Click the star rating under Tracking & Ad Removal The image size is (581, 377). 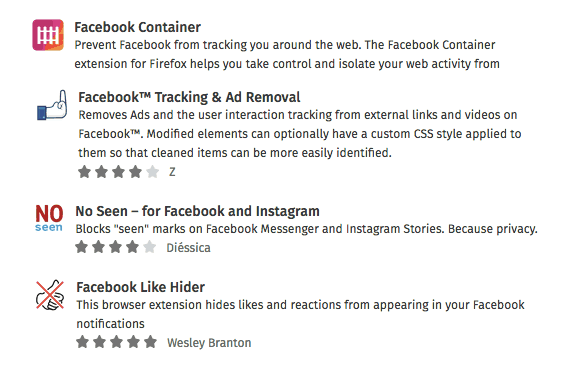119,172
